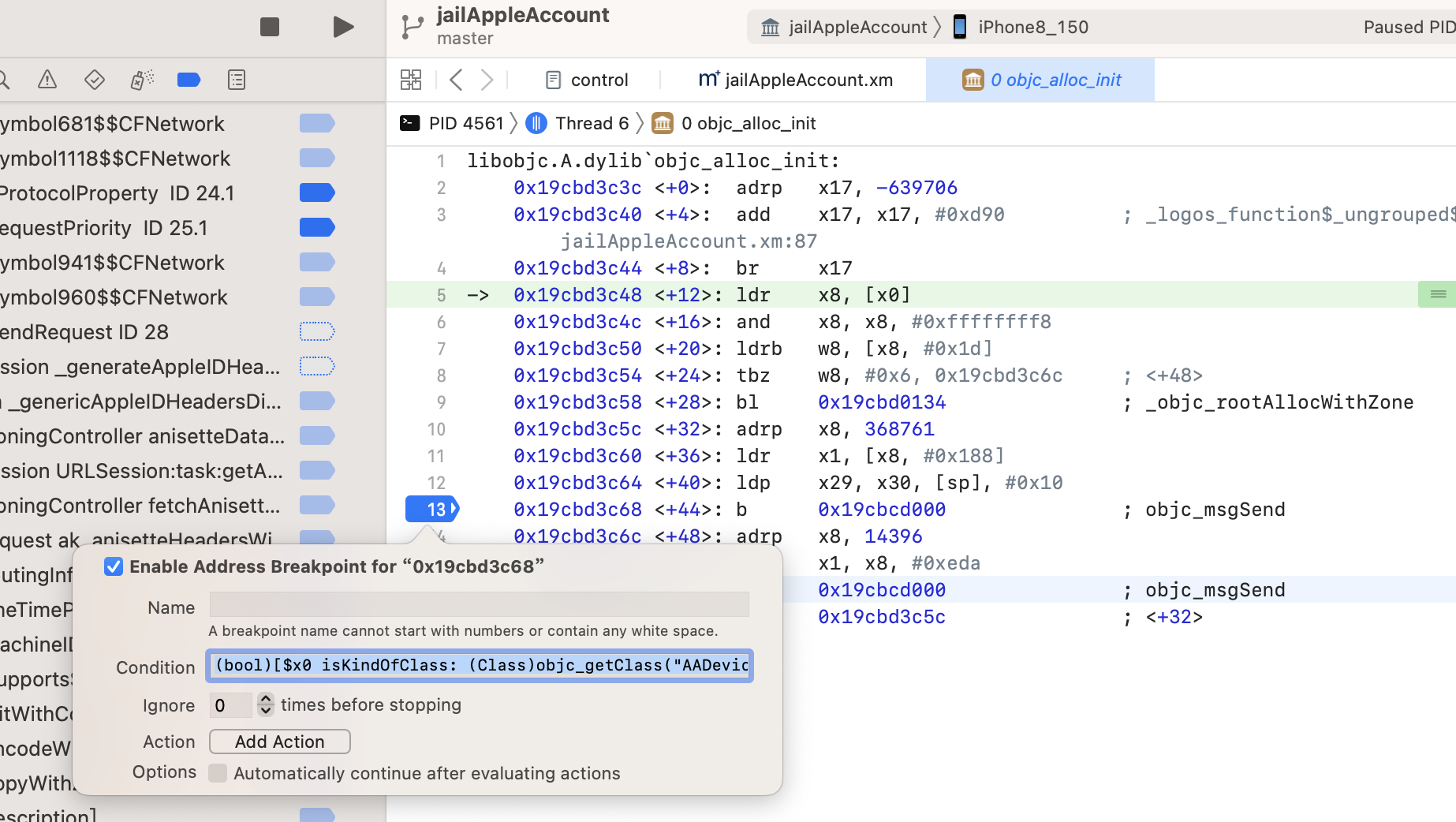Click the Condition text field

480,665
